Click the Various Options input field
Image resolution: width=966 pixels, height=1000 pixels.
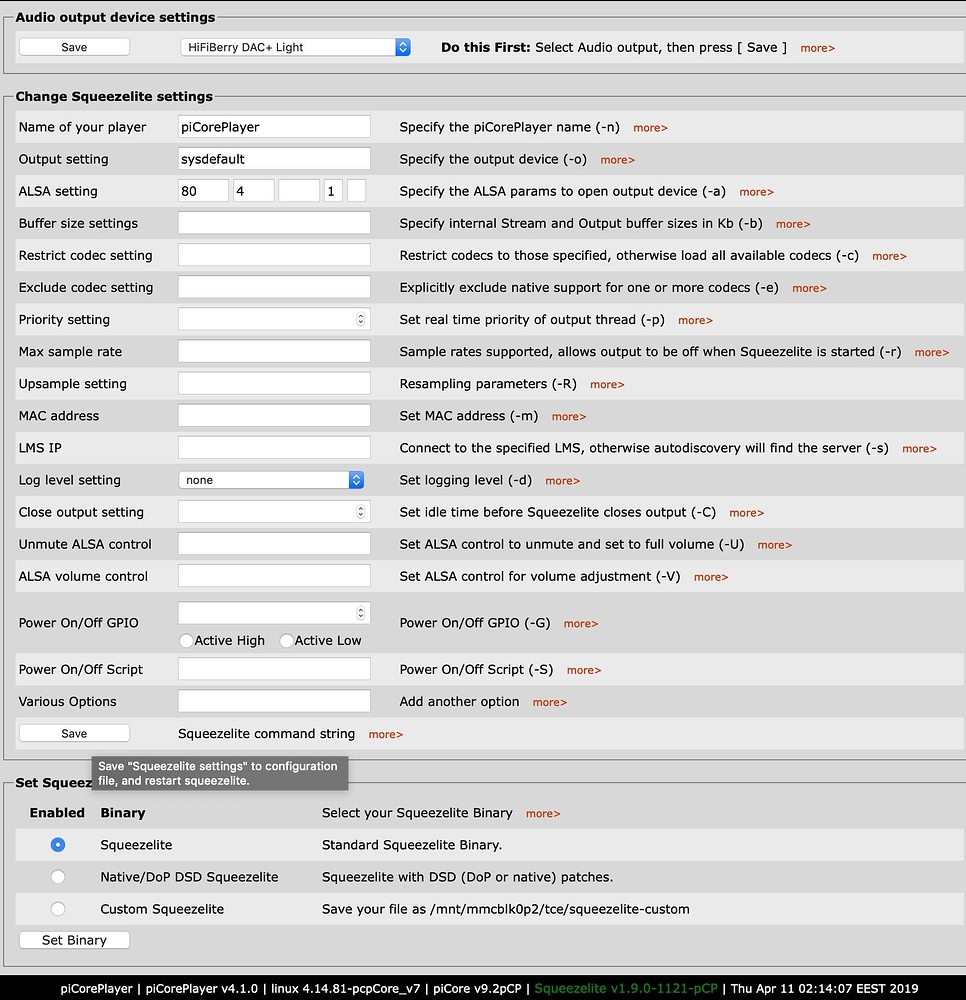[x=274, y=701]
